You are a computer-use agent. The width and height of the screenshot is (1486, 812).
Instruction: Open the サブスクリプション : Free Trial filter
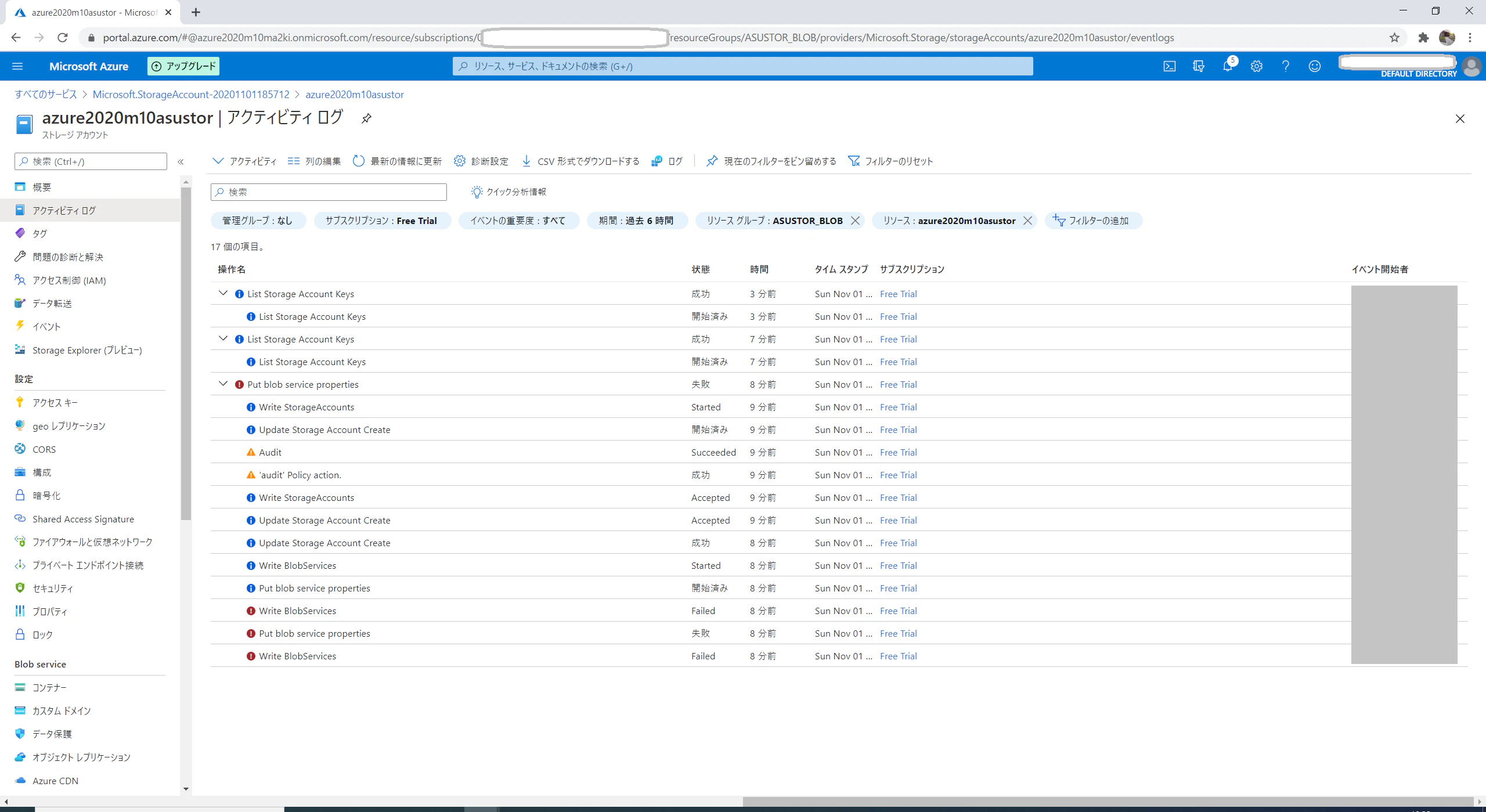381,221
